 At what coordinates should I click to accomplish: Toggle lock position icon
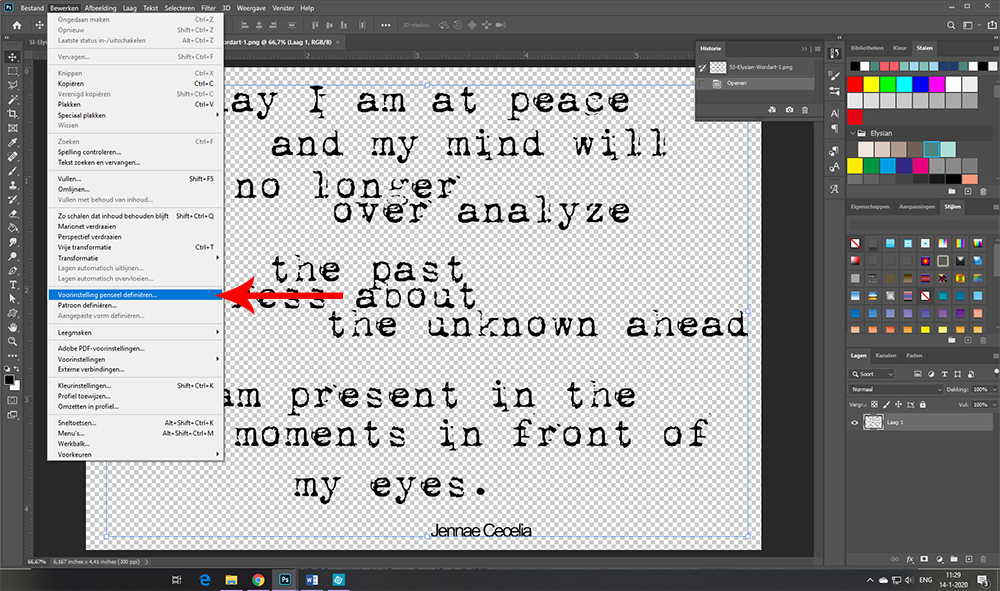(x=899, y=404)
